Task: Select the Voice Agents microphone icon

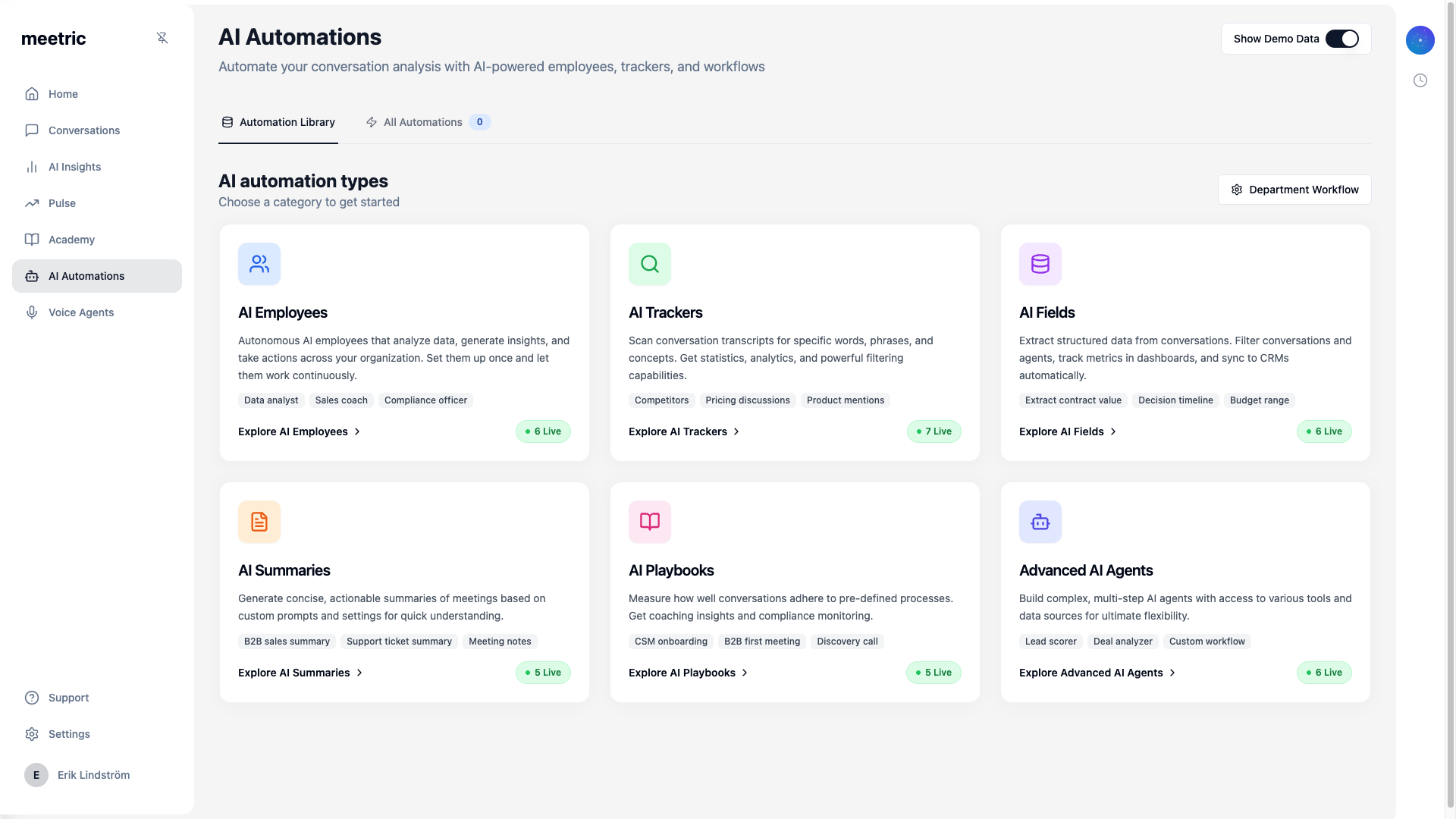Action: point(32,312)
